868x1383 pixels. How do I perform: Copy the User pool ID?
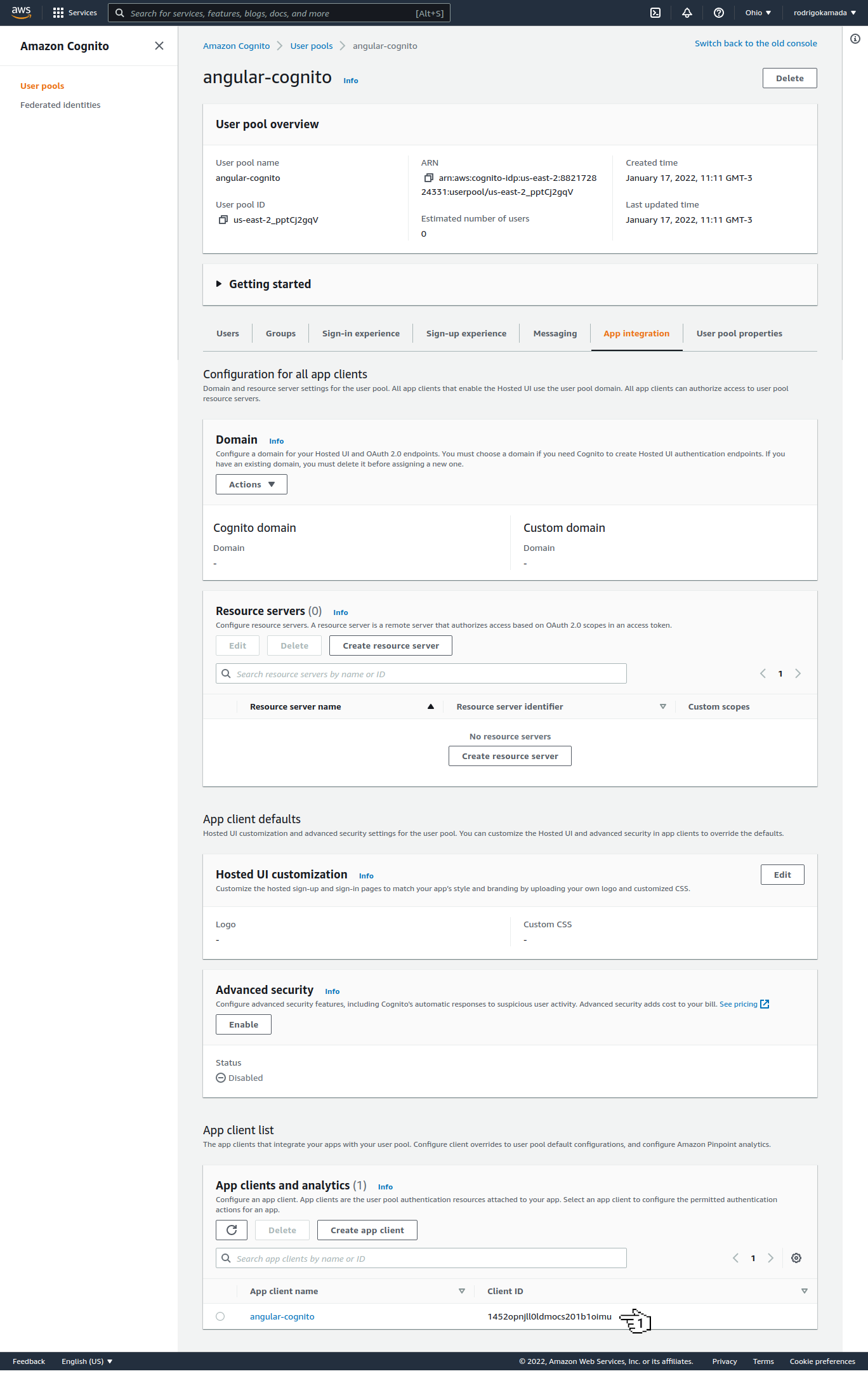pyautogui.click(x=223, y=220)
